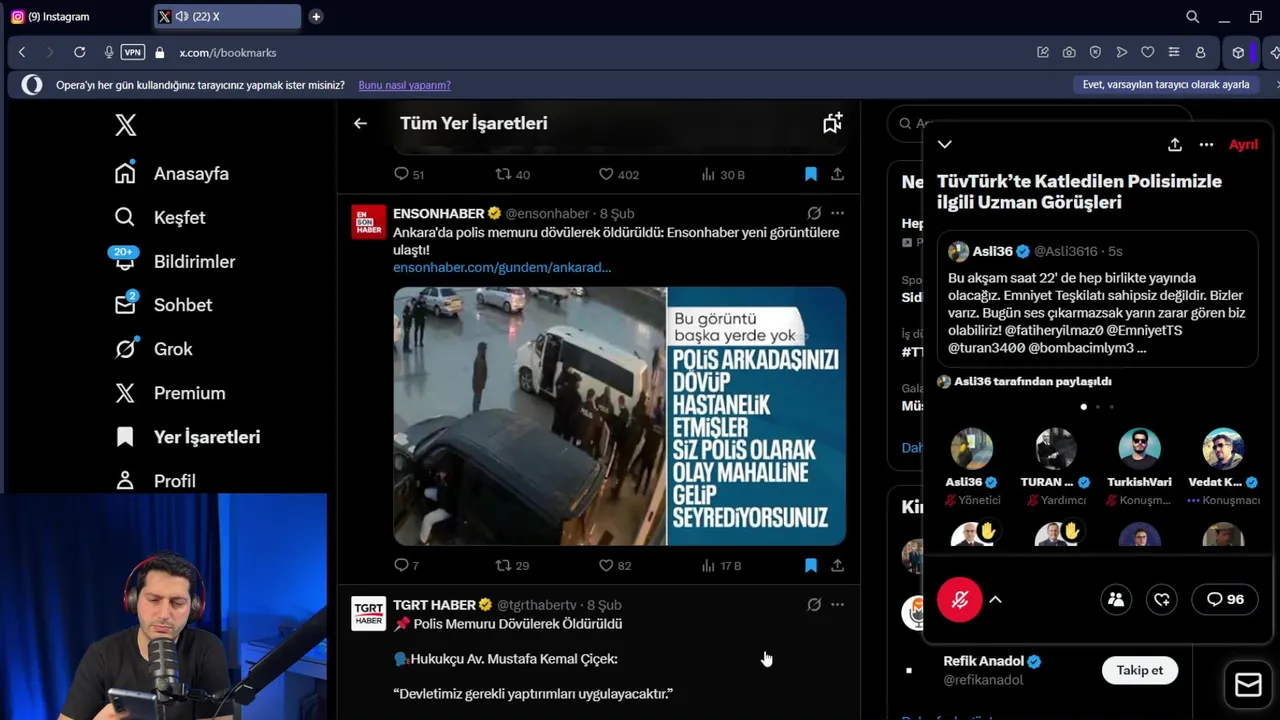This screenshot has width=1280, height=720.
Task: Select the X browser tab
Action: pyautogui.click(x=227, y=16)
